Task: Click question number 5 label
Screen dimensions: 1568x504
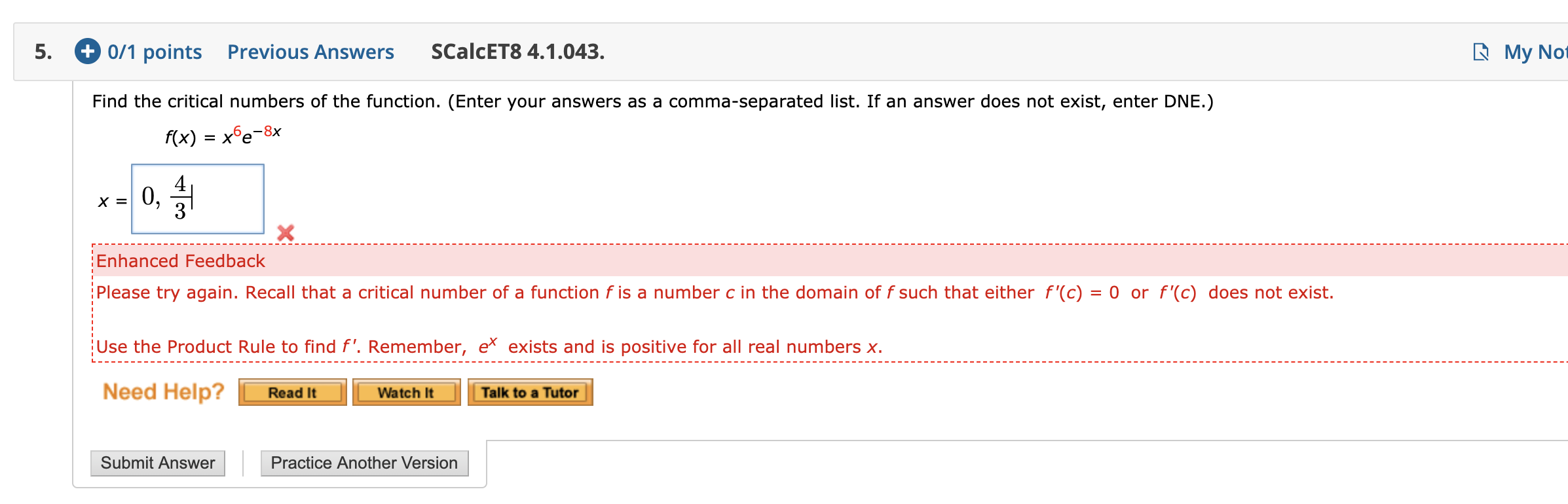Action: (41, 52)
